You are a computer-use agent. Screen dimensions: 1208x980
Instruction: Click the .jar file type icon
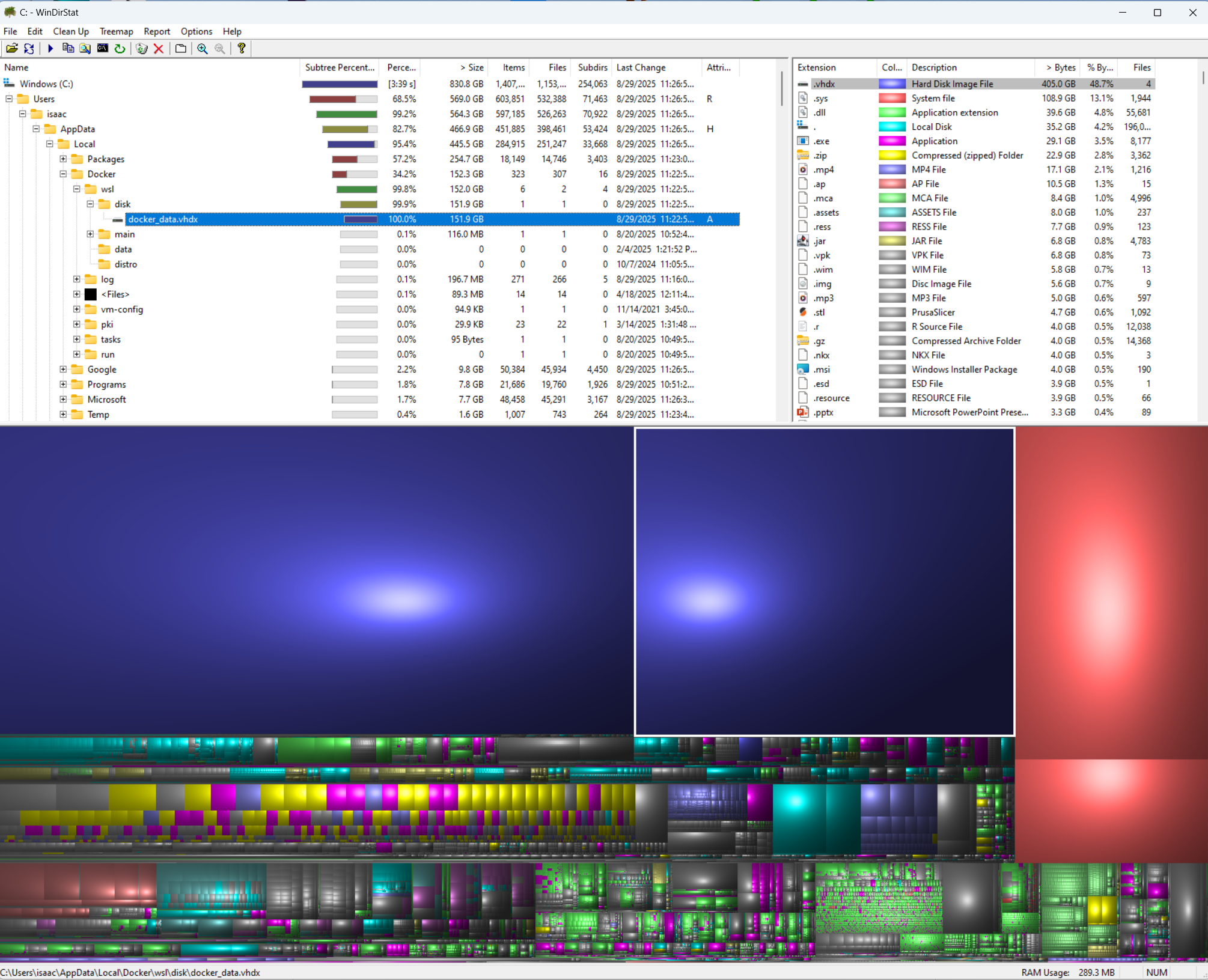point(803,241)
